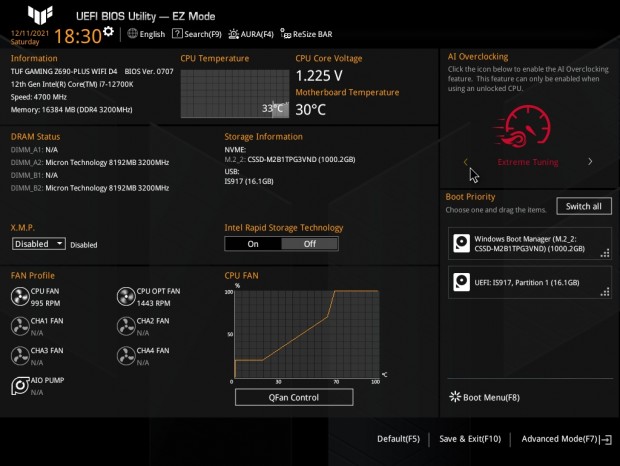Go to previous AI Overclocking mode arrow

click(x=466, y=162)
